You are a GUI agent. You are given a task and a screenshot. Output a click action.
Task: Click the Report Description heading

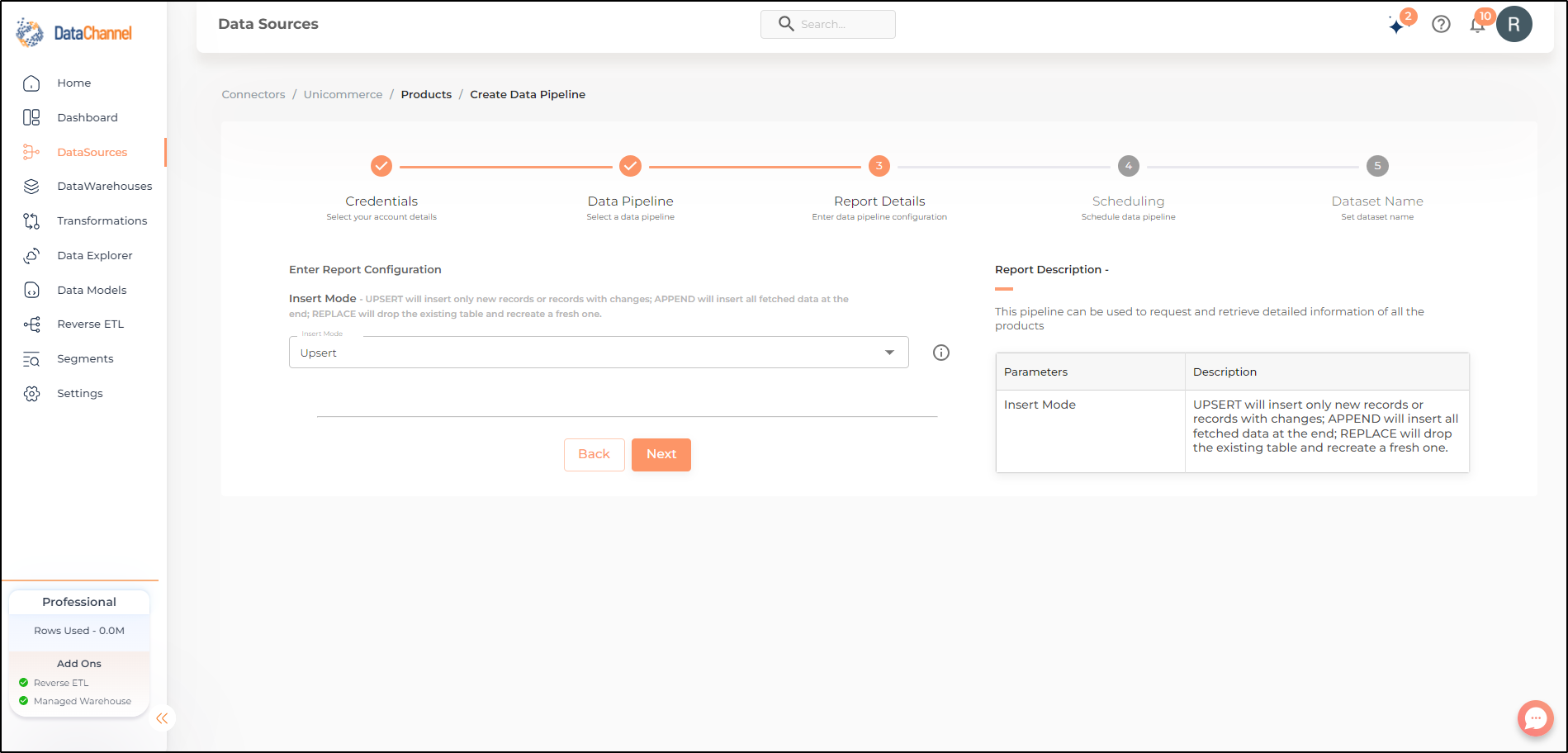1052,270
